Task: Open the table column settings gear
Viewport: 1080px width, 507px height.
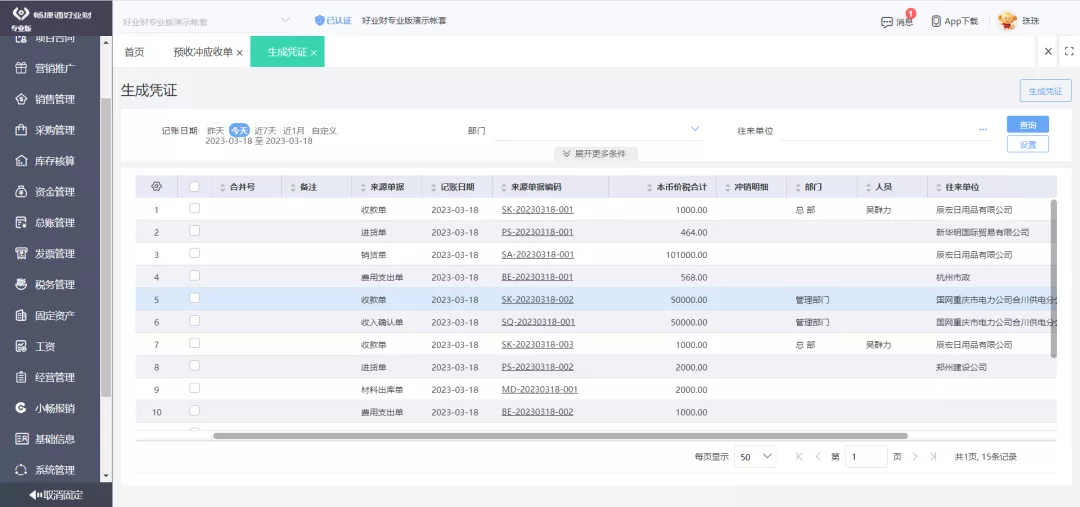Action: pos(156,187)
